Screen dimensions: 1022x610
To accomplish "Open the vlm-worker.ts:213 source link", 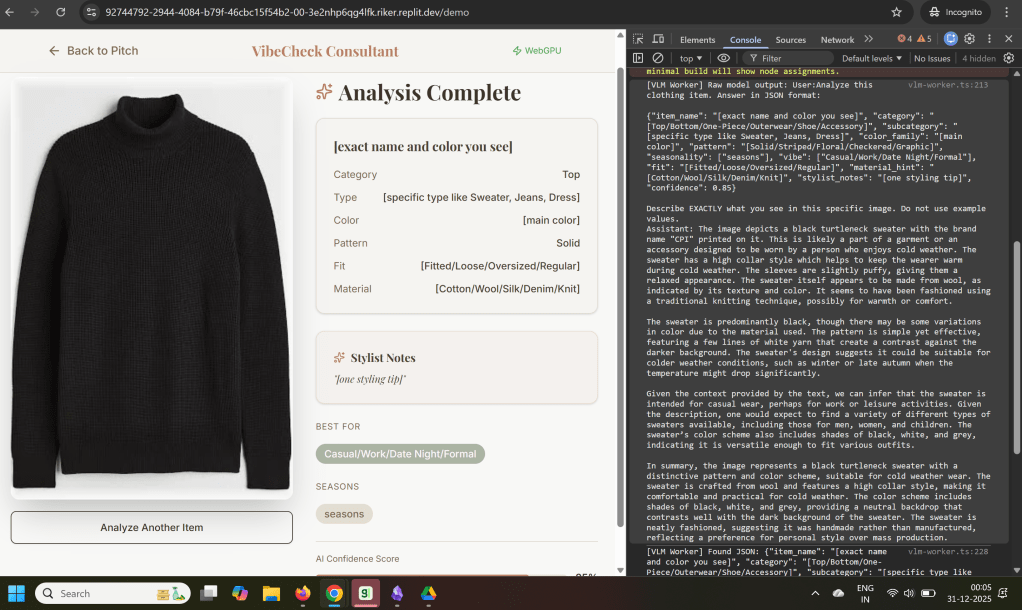I will (x=959, y=85).
